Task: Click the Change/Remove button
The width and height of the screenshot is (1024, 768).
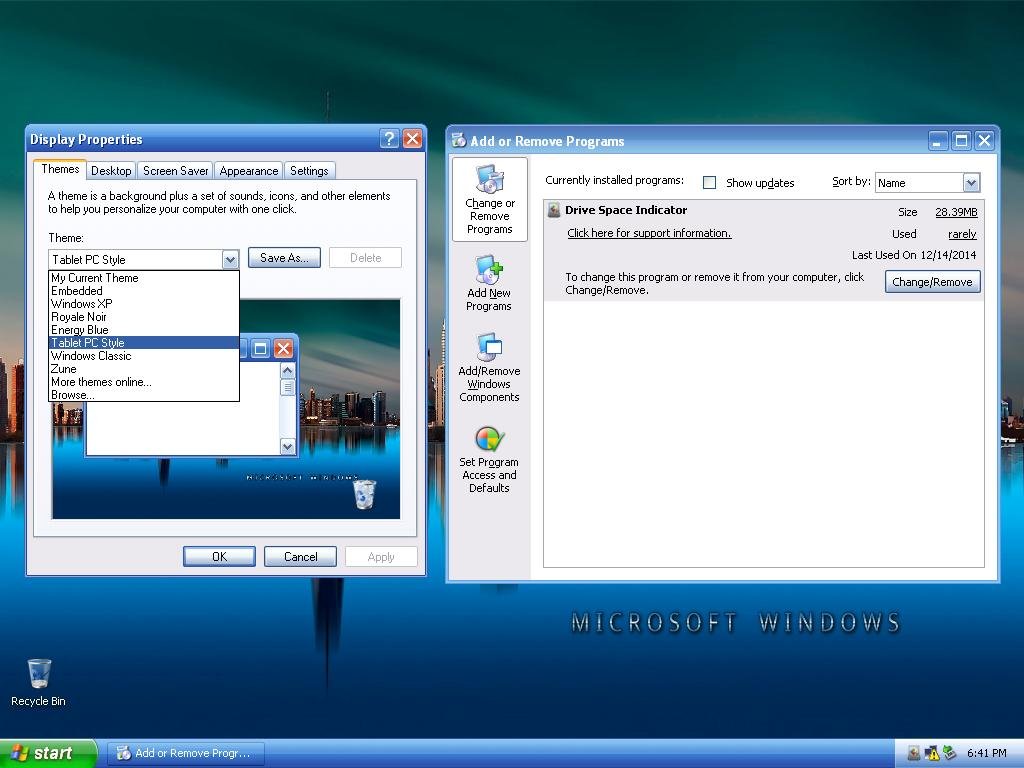Action: pos(932,282)
